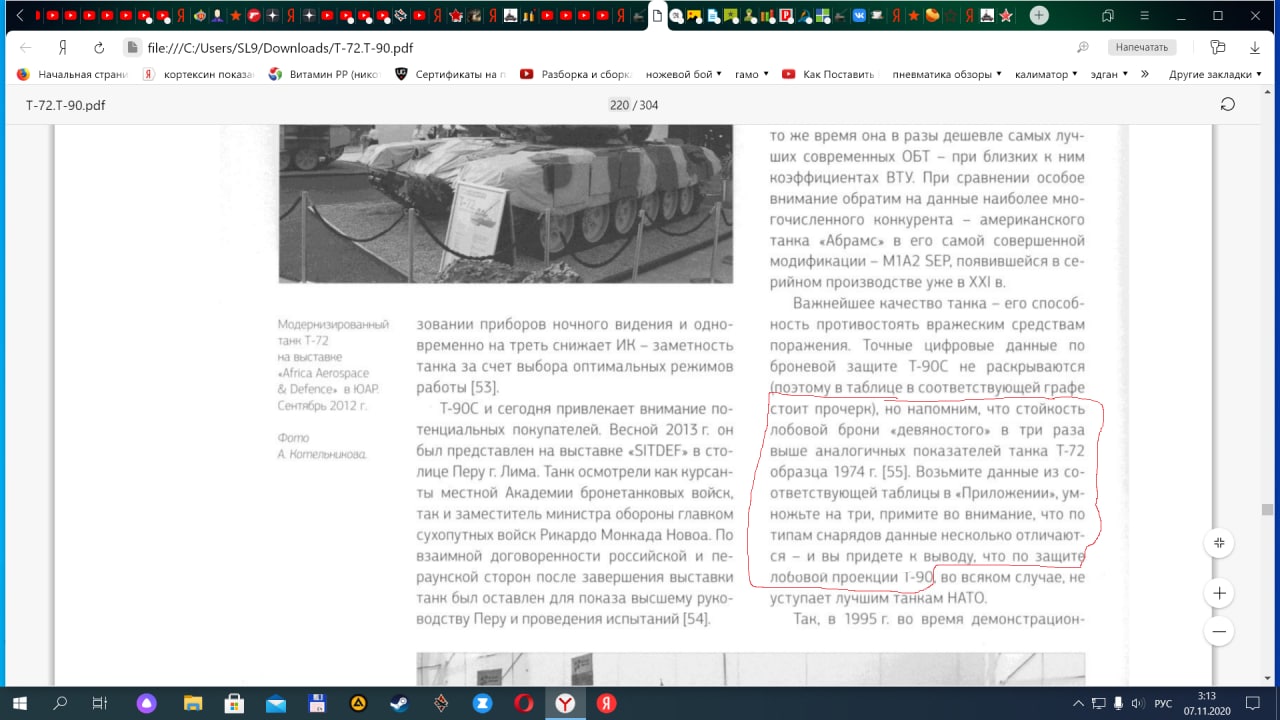This screenshot has width=1280, height=720.
Task: Go back with the browser back arrow
Action: pyautogui.click(x=25, y=48)
